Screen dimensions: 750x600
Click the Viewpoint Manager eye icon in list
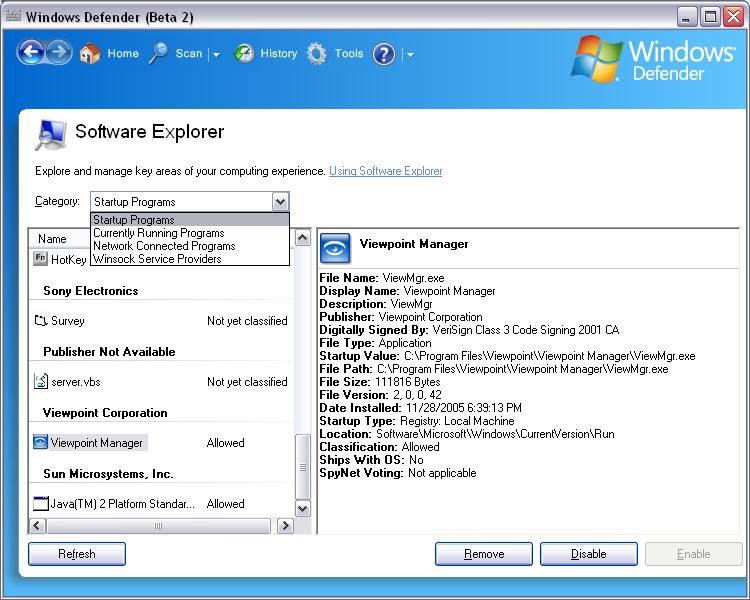click(x=40, y=442)
